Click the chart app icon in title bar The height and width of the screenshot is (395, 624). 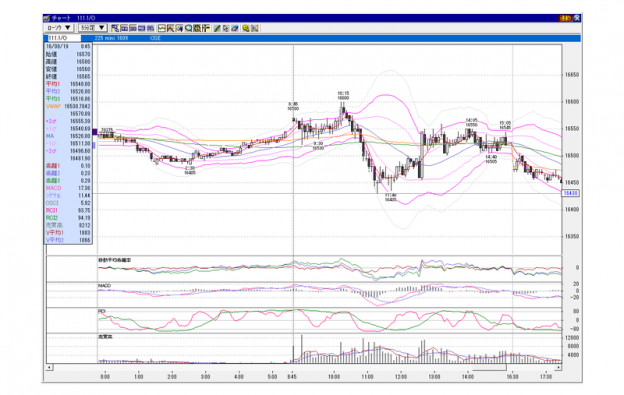pos(47,18)
